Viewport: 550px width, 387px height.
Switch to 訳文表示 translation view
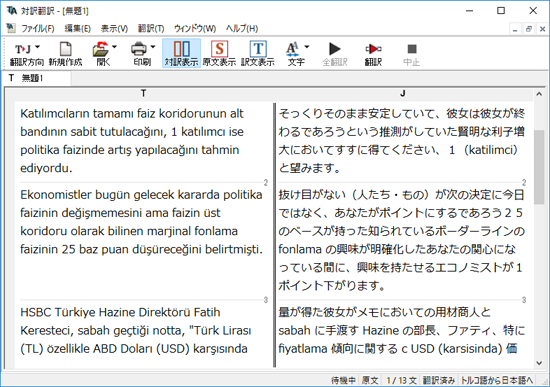(258, 53)
